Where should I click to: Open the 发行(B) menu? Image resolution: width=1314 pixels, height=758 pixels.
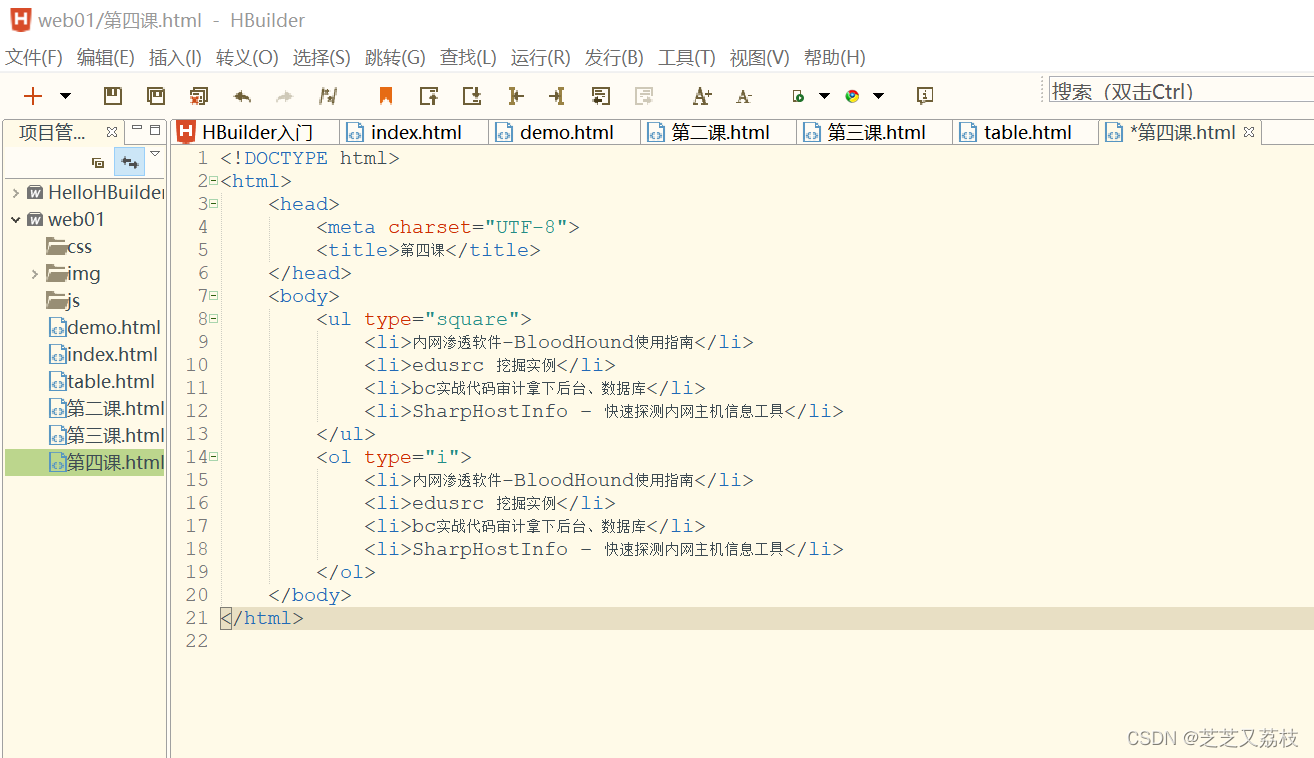click(x=614, y=58)
